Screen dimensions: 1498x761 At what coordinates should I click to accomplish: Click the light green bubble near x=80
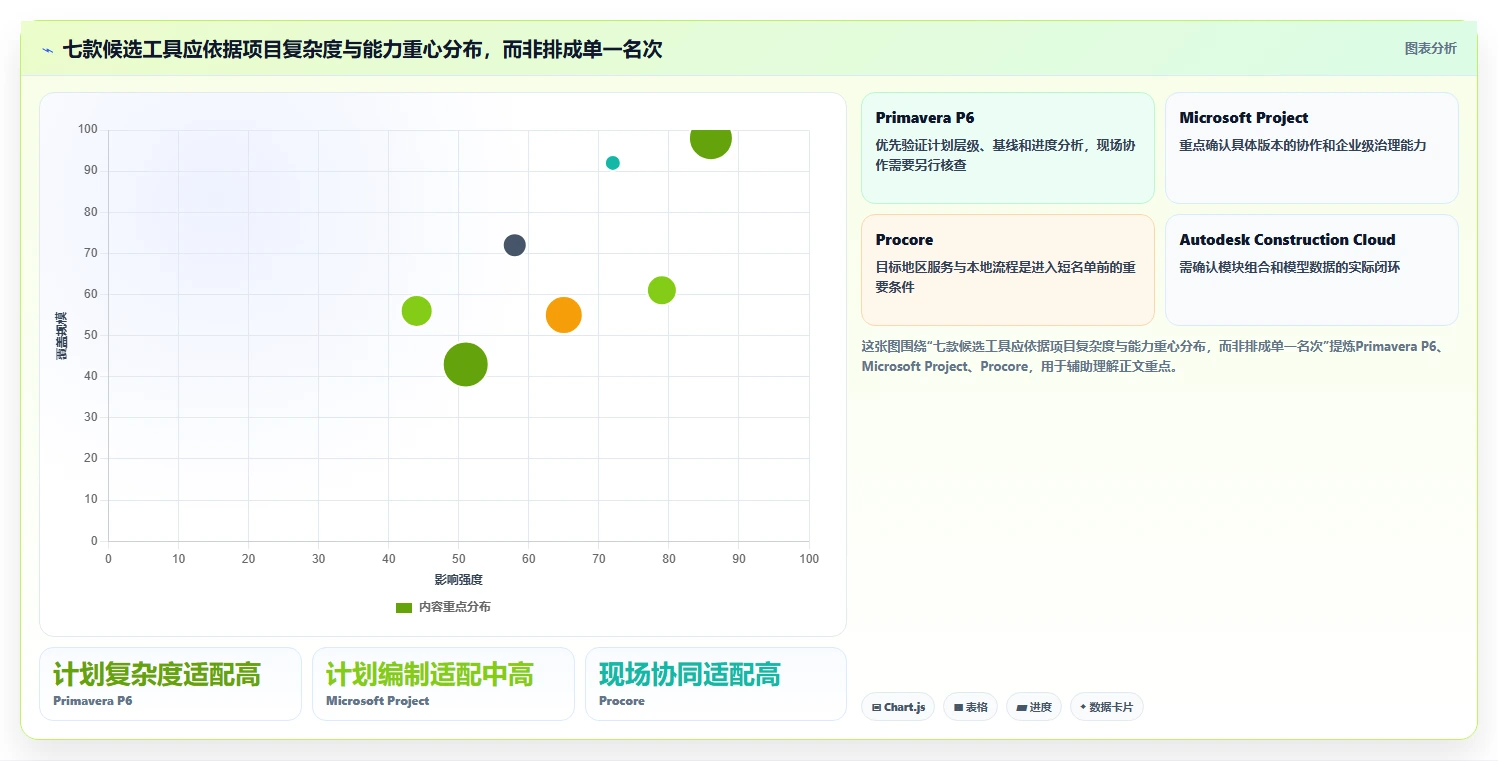click(662, 290)
